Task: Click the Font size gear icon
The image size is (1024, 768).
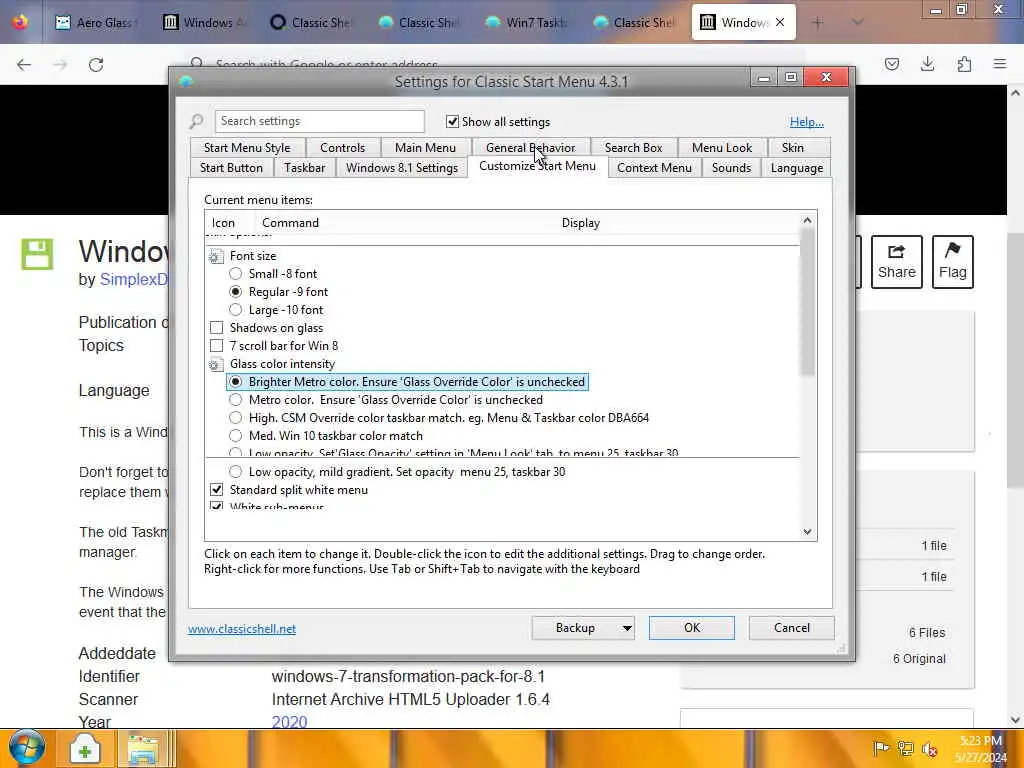Action: click(x=216, y=256)
